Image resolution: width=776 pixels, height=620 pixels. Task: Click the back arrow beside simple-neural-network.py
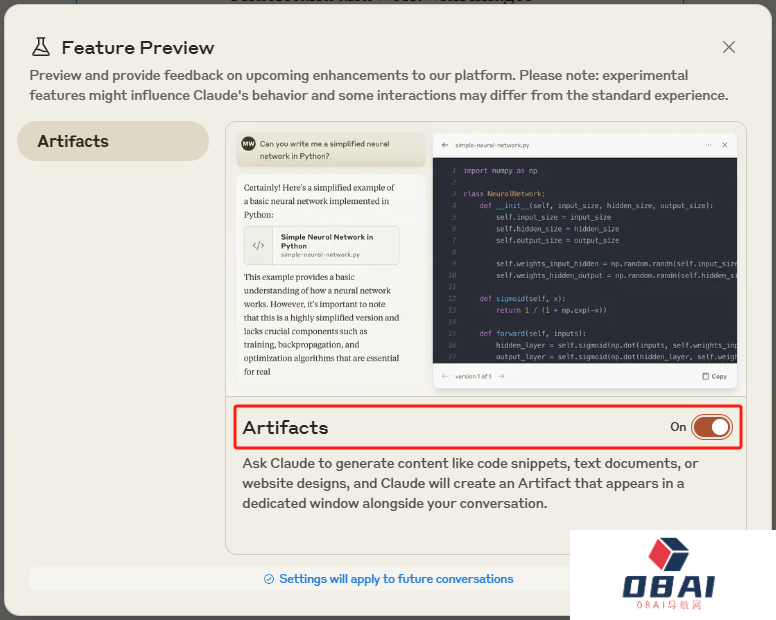pos(445,145)
